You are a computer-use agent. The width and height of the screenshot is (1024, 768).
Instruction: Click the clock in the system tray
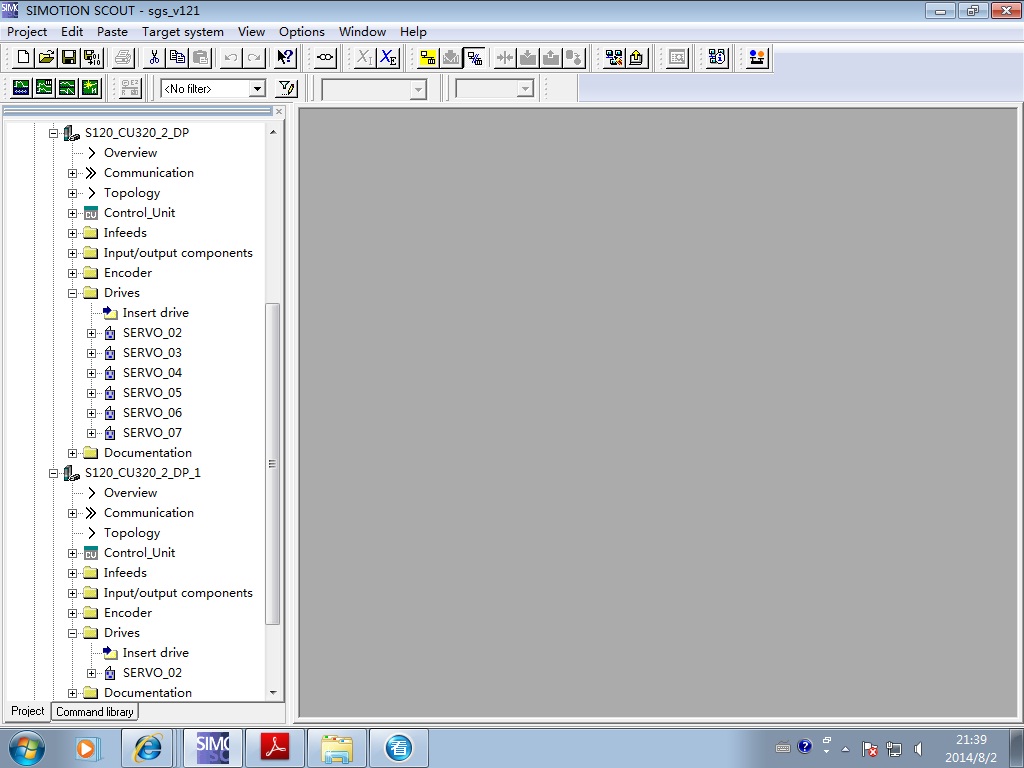(x=970, y=748)
